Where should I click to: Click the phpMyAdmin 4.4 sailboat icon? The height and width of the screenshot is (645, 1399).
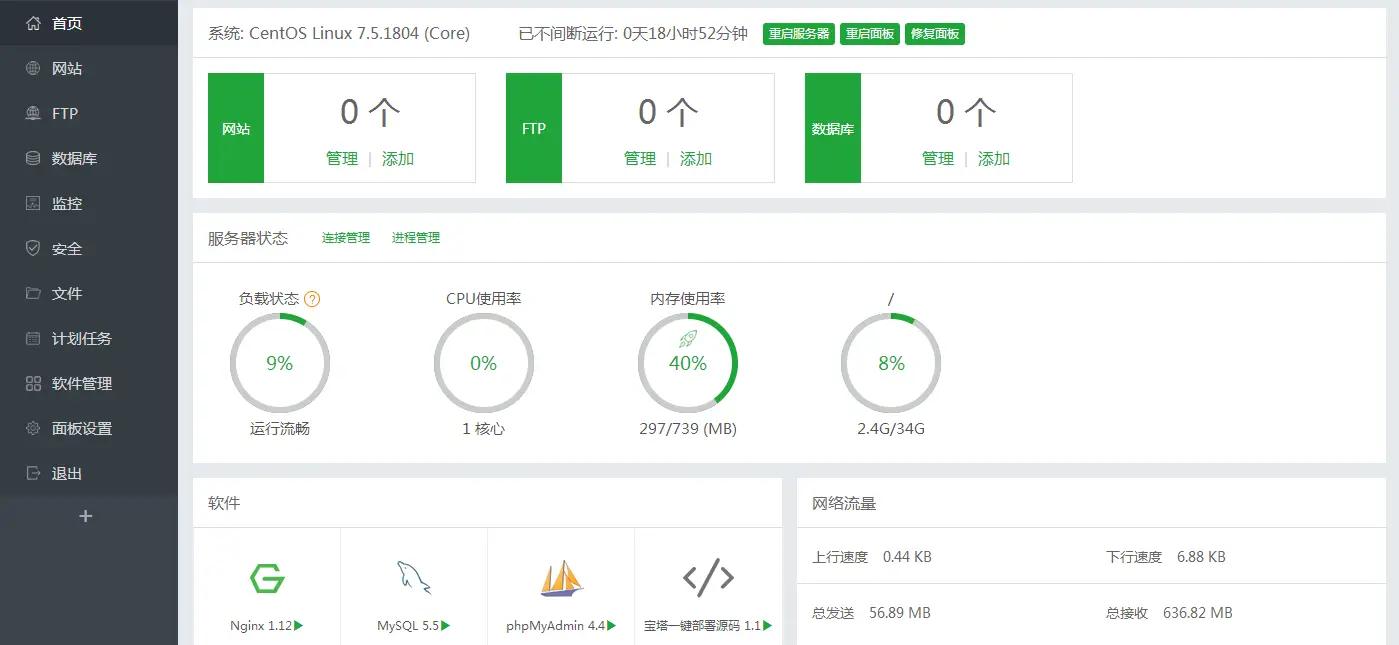(561, 578)
